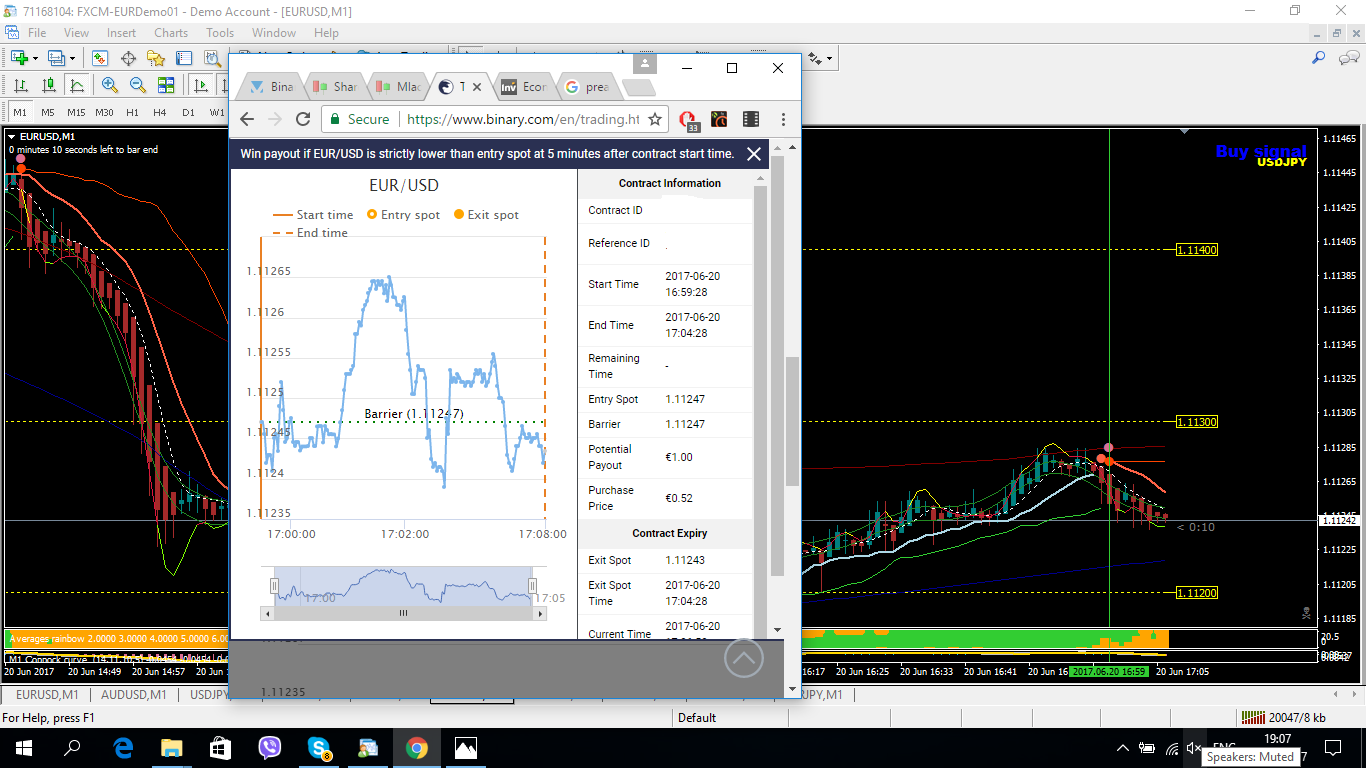The height and width of the screenshot is (768, 1366).
Task: Expand the Profiles dropdown arrow
Action: (x=73, y=59)
